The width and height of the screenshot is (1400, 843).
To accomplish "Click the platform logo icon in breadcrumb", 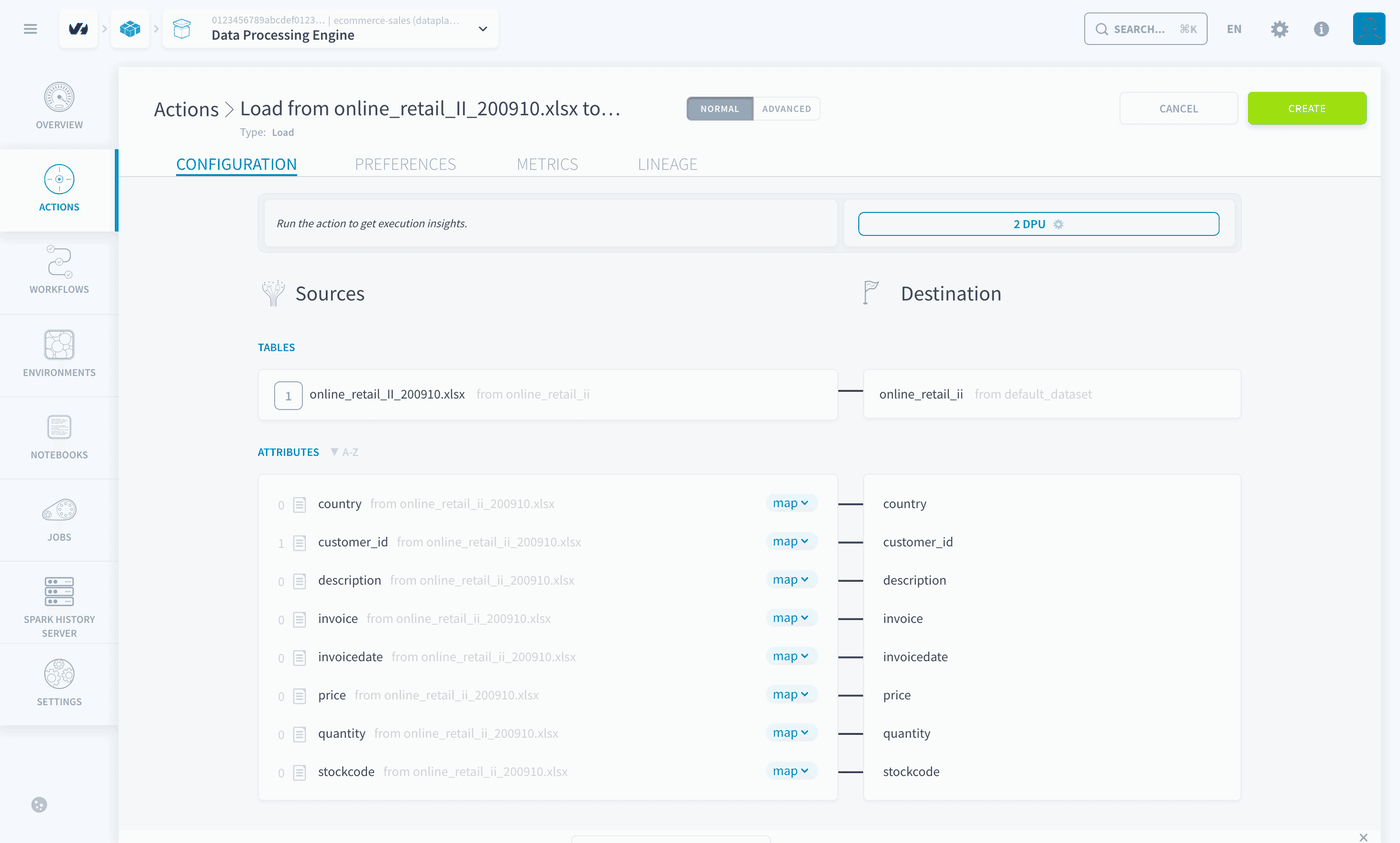I will [x=78, y=29].
